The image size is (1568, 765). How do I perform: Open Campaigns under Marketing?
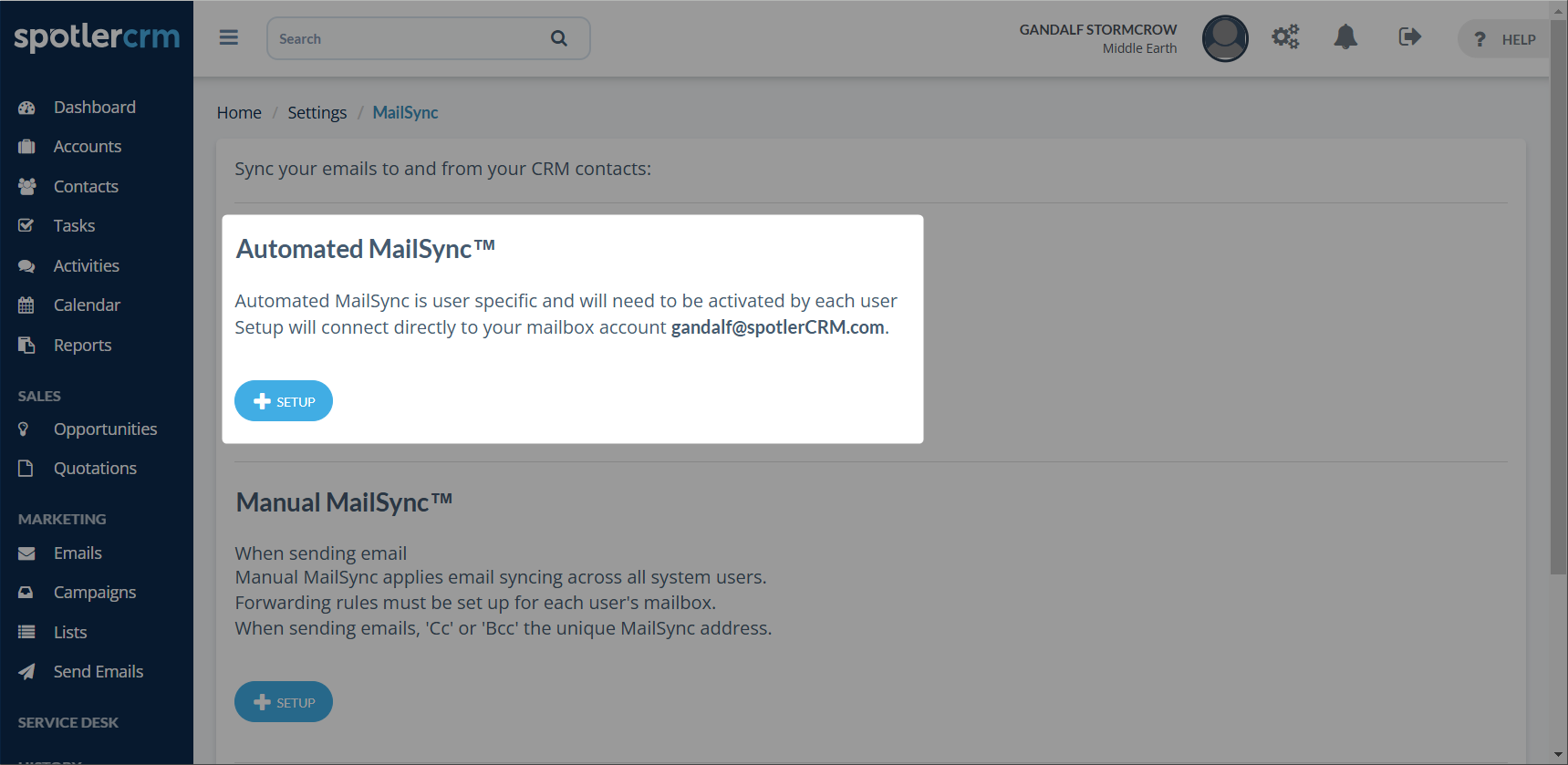[x=95, y=593]
